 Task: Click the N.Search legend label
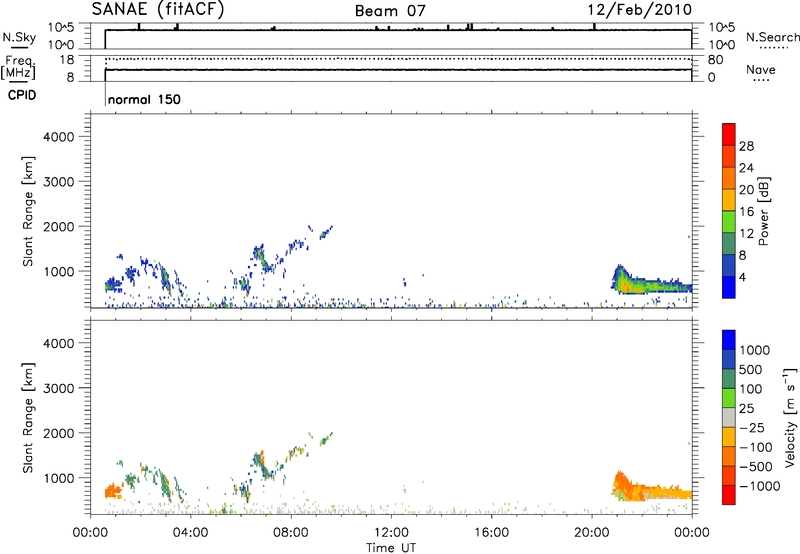click(772, 37)
